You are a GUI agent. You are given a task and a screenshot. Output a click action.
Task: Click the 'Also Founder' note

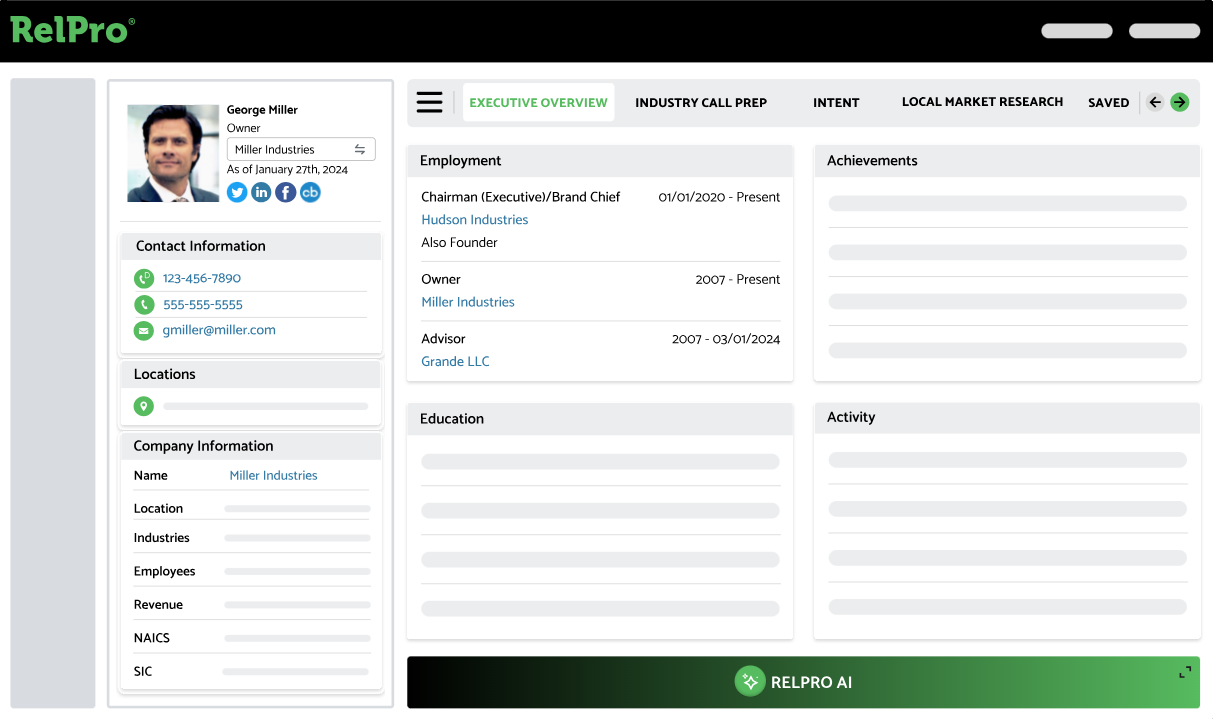459,243
